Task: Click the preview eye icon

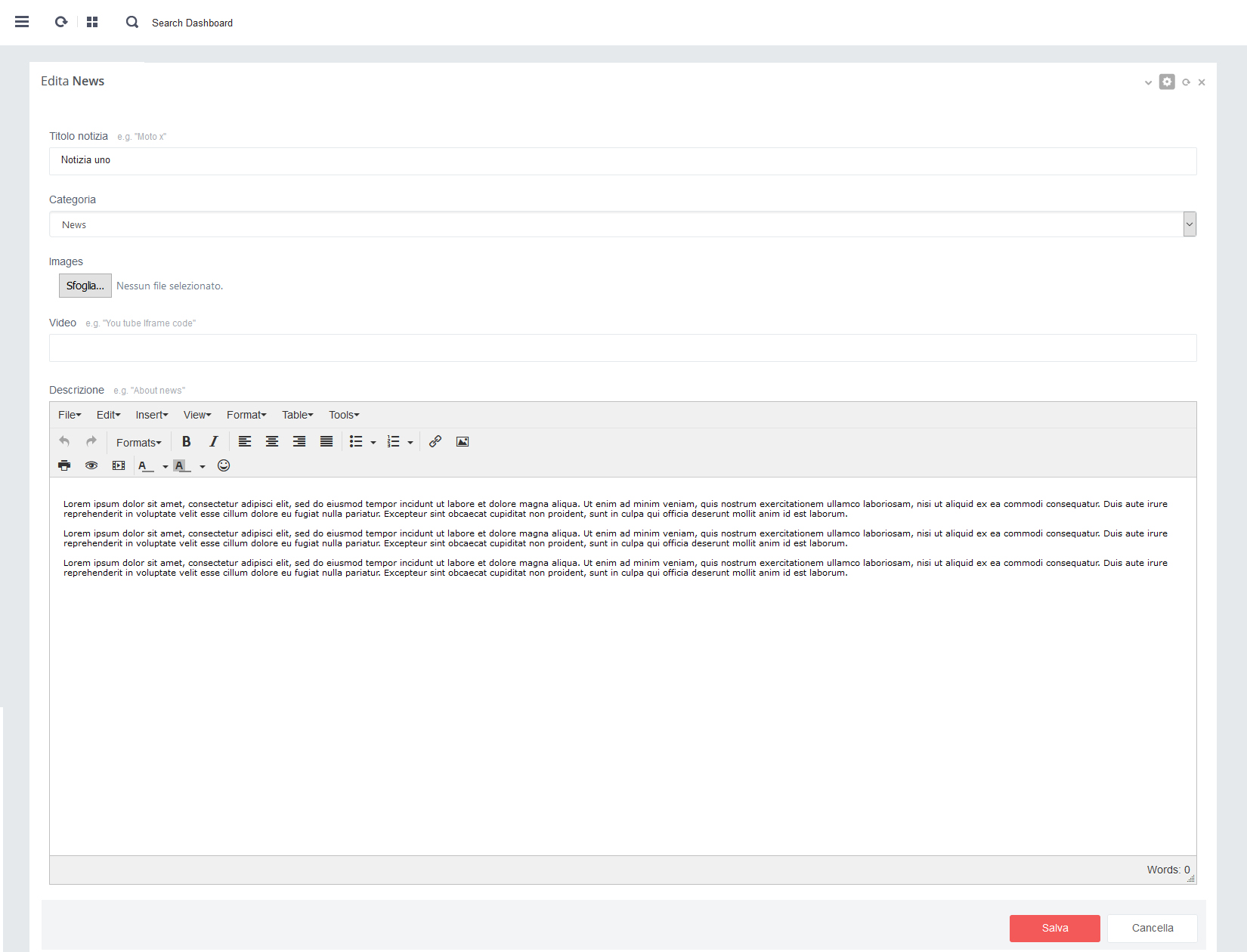Action: (x=91, y=465)
